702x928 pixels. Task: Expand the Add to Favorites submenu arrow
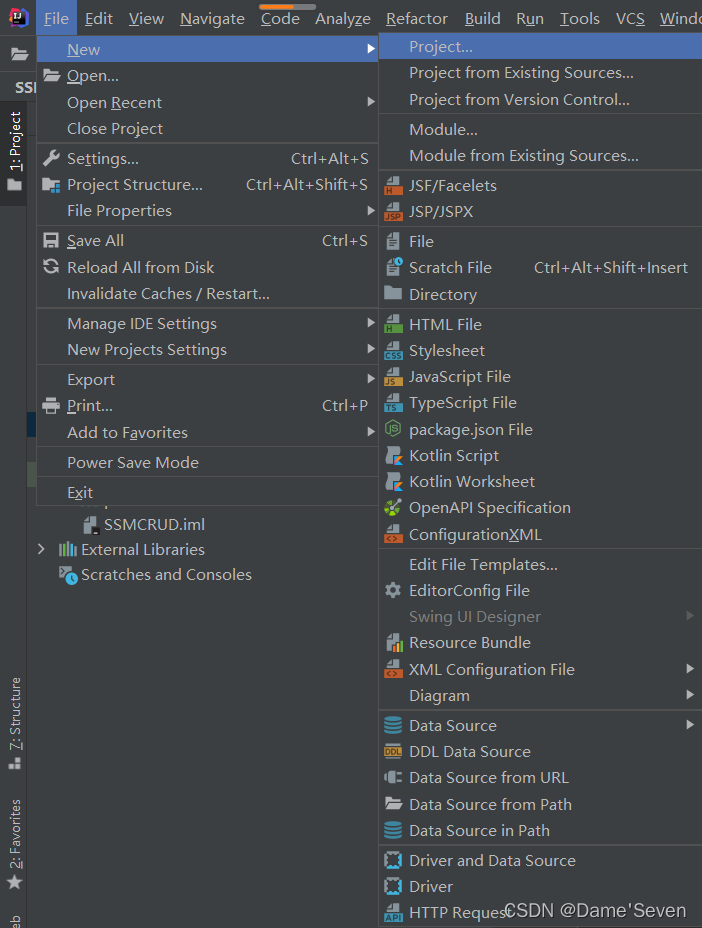click(371, 431)
